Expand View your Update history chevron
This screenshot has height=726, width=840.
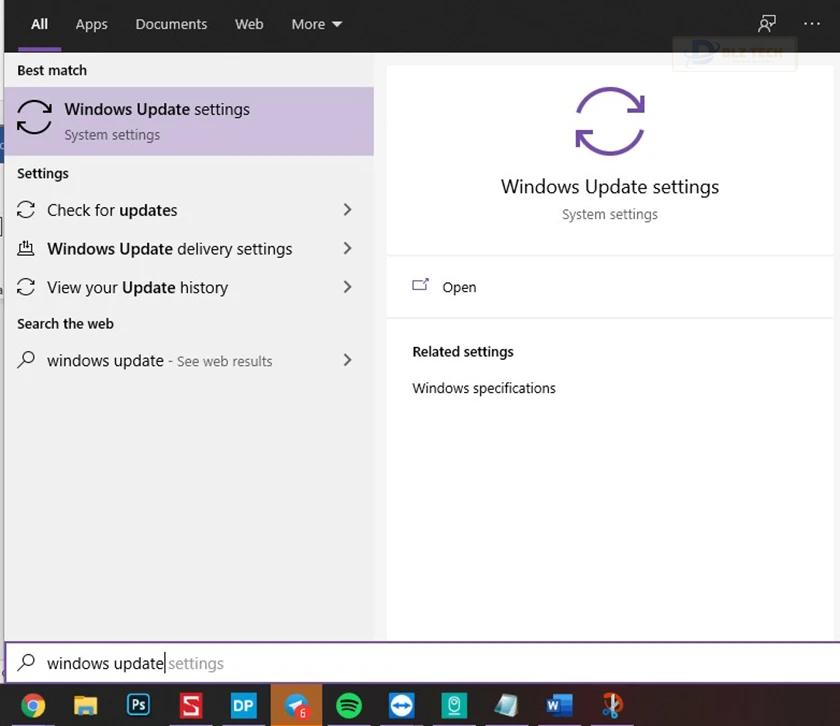point(347,287)
